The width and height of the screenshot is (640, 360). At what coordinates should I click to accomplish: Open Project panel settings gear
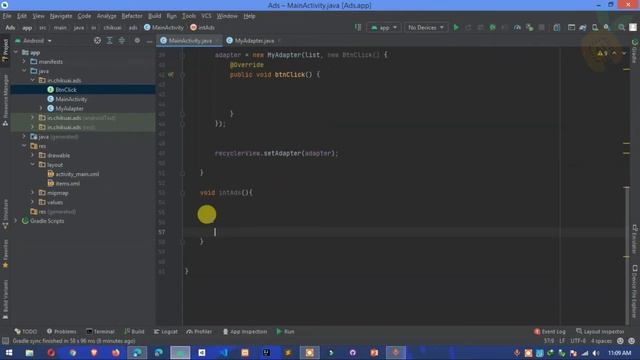click(x=137, y=40)
